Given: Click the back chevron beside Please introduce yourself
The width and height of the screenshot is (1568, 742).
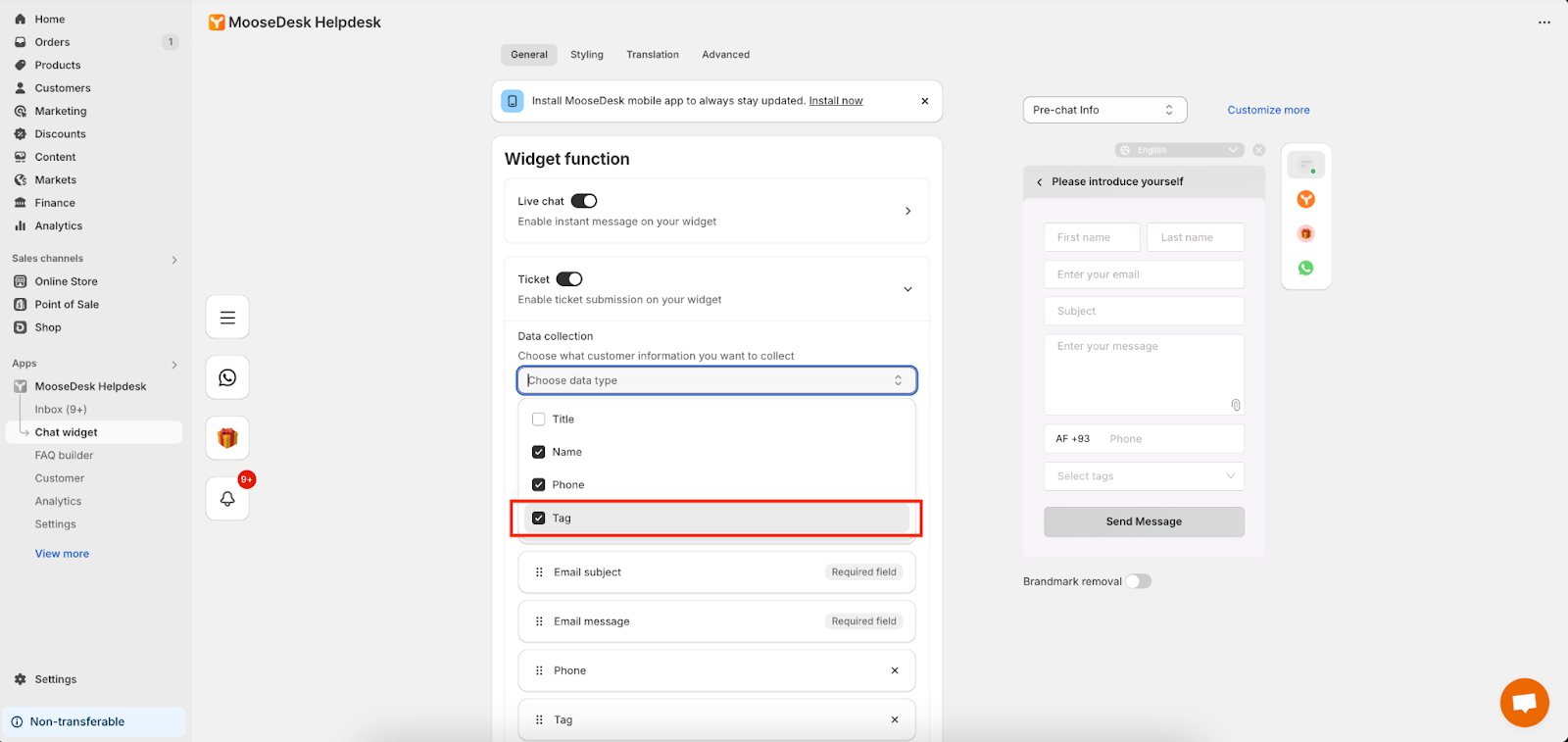Looking at the screenshot, I should click(x=1040, y=182).
